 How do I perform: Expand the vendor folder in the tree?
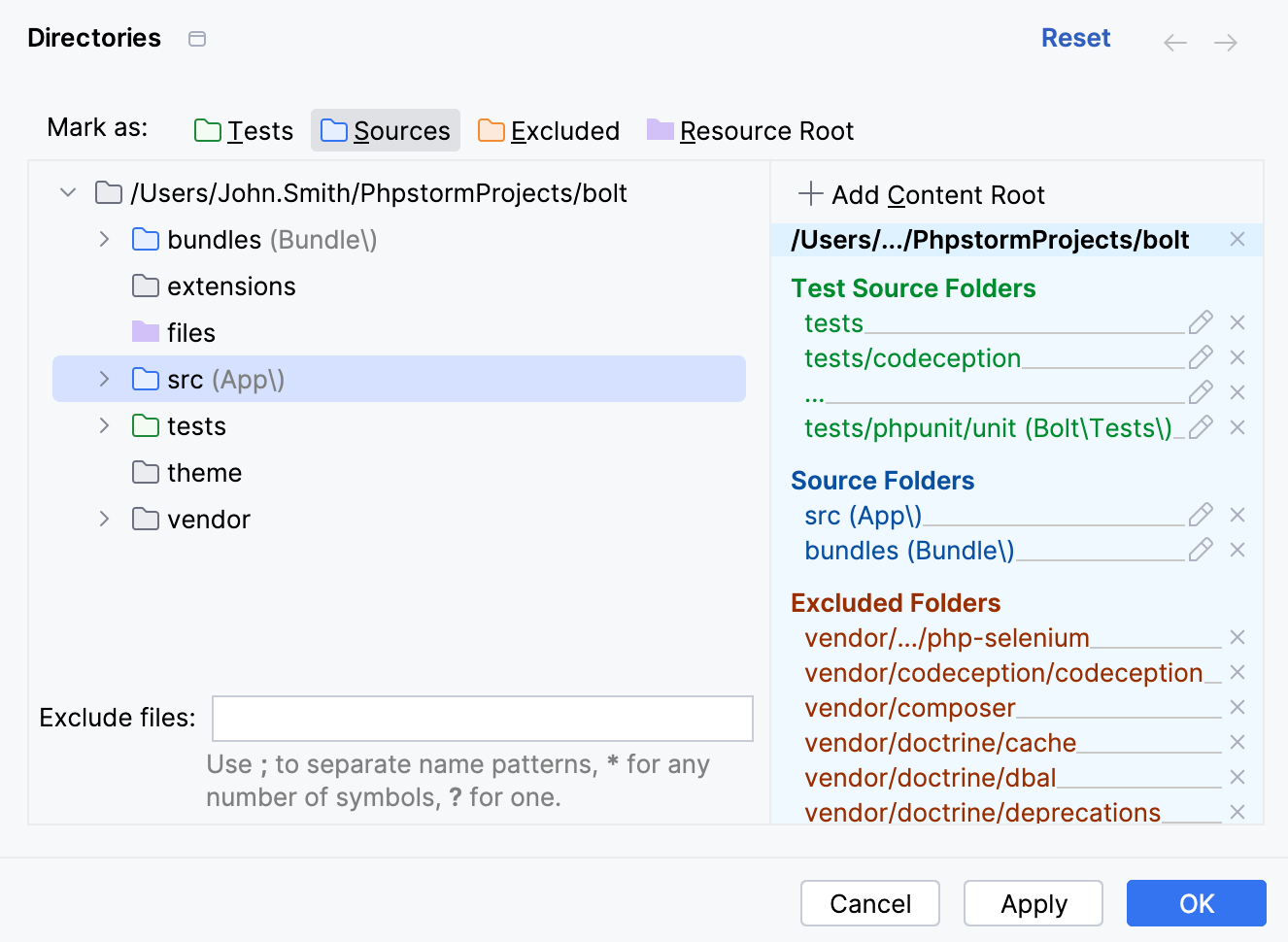104,519
